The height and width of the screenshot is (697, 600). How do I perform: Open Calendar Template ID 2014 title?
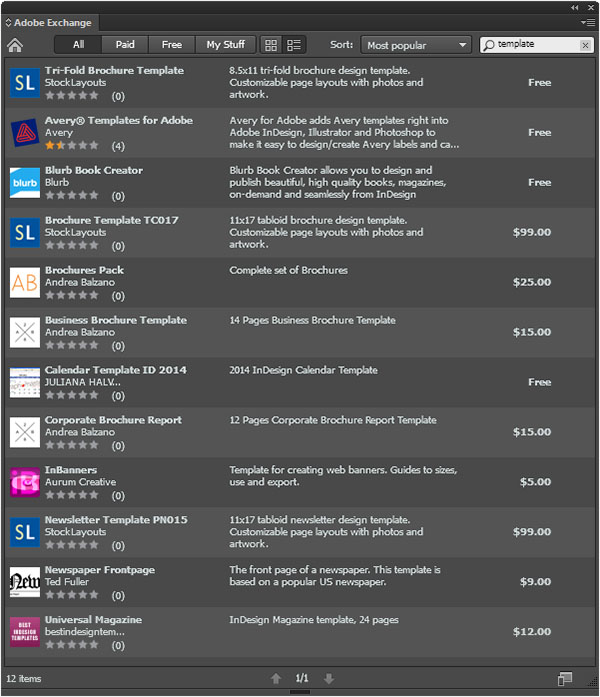[116, 370]
